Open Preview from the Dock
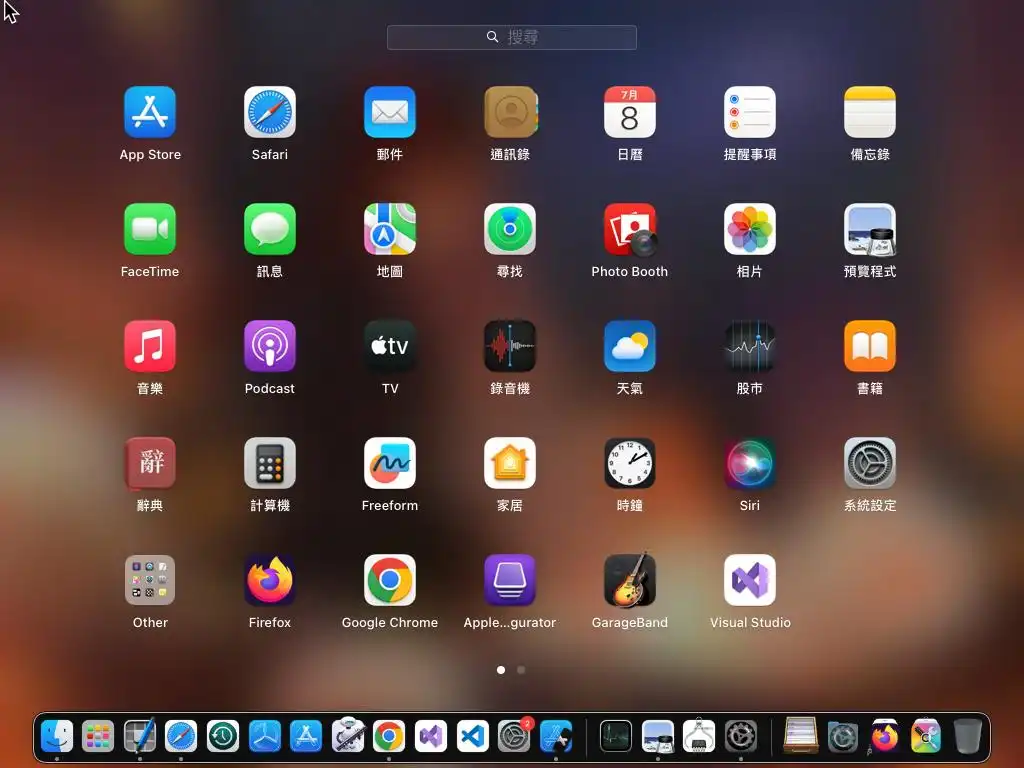1024x768 pixels. click(658, 736)
